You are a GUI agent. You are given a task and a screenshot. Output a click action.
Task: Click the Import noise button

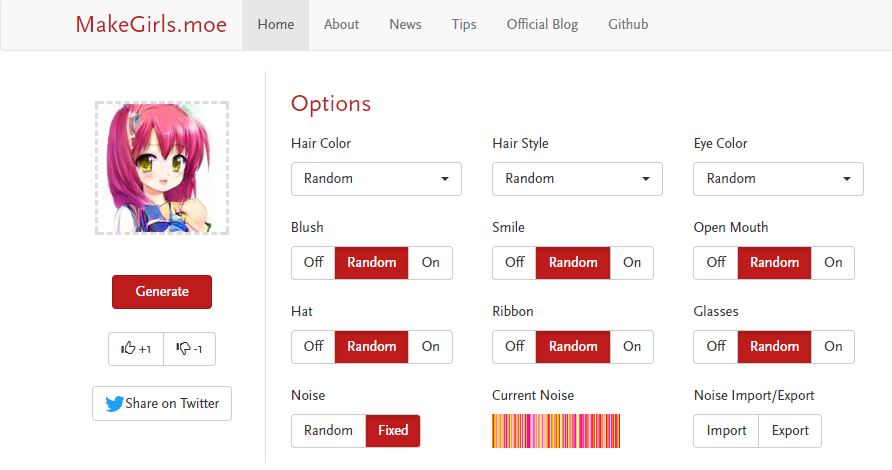[x=726, y=431]
